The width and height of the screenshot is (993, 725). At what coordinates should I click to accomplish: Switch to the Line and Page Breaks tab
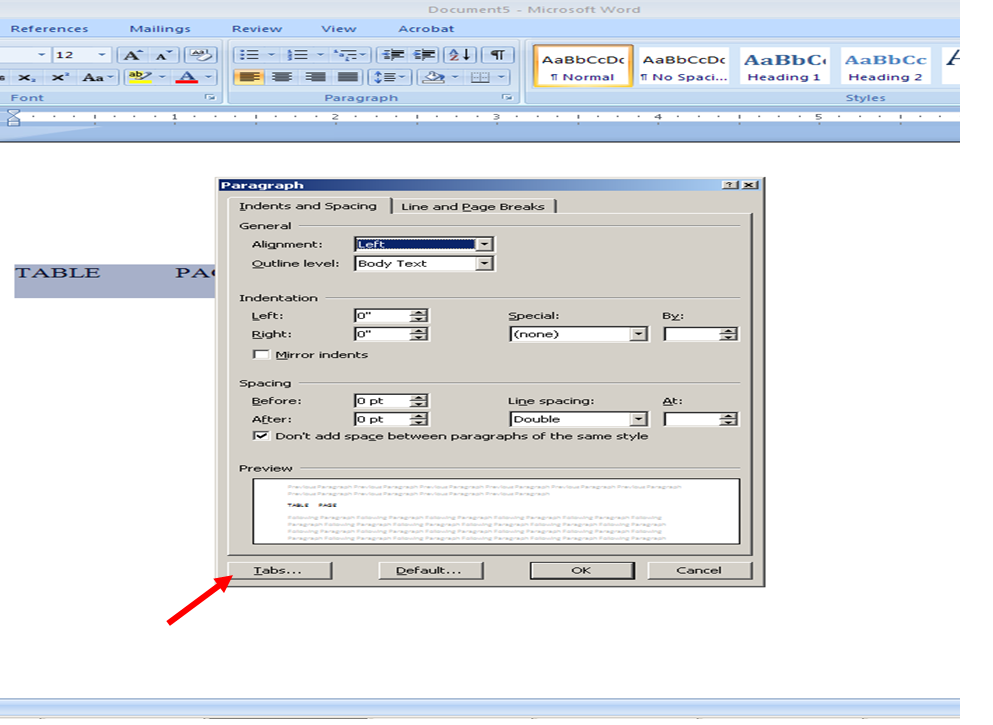point(472,206)
